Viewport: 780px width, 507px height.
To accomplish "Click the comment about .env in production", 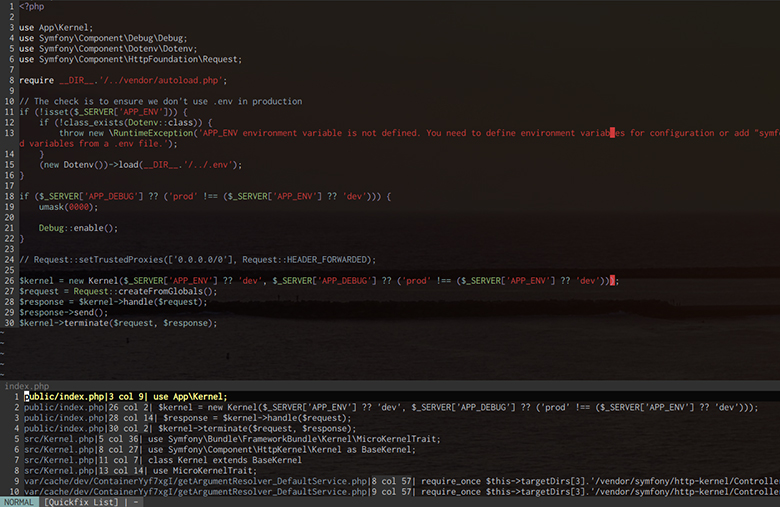I will tap(160, 101).
